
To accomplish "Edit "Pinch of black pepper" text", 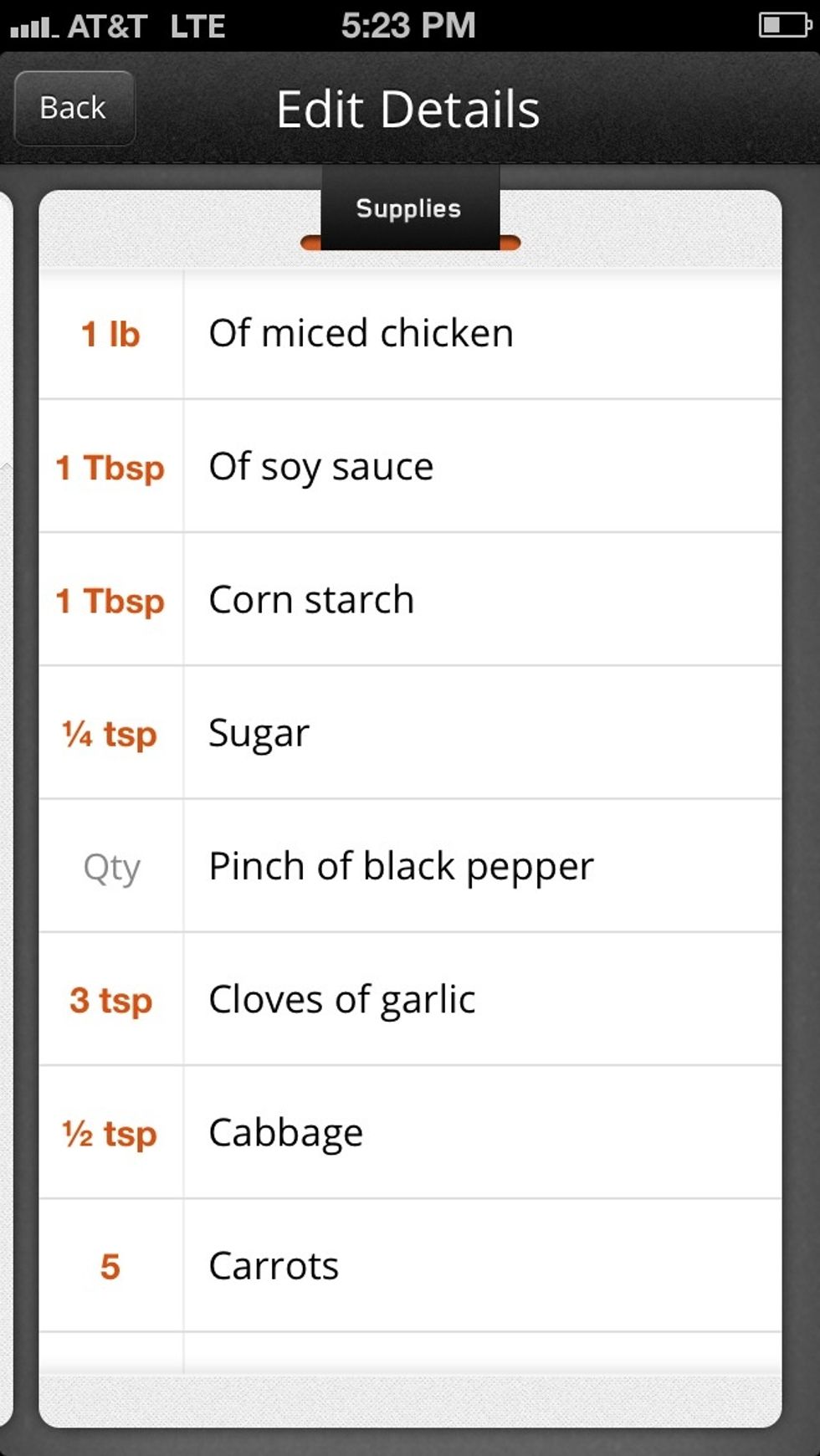I will click(x=402, y=867).
